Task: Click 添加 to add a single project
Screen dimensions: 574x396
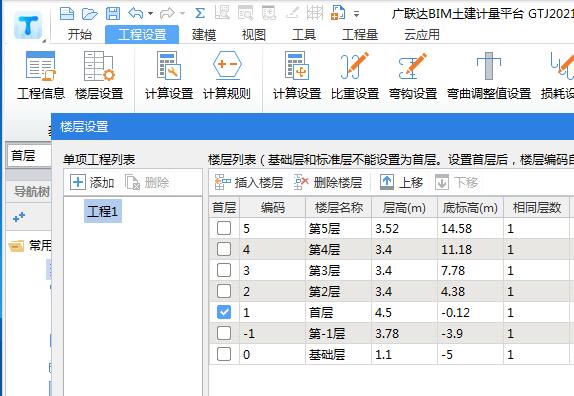Action: pyautogui.click(x=93, y=182)
